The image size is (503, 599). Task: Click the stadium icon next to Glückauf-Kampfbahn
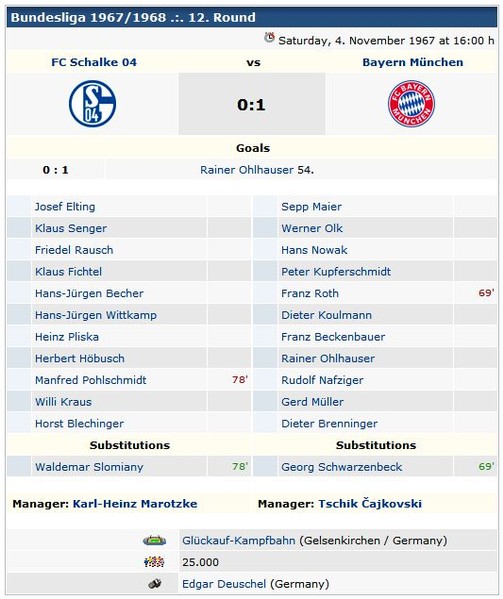pos(154,540)
